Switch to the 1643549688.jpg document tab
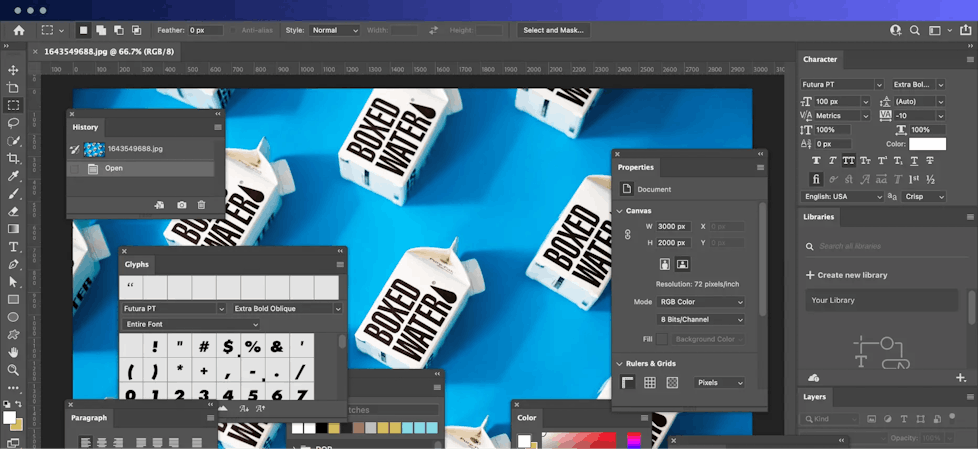 click(108, 51)
